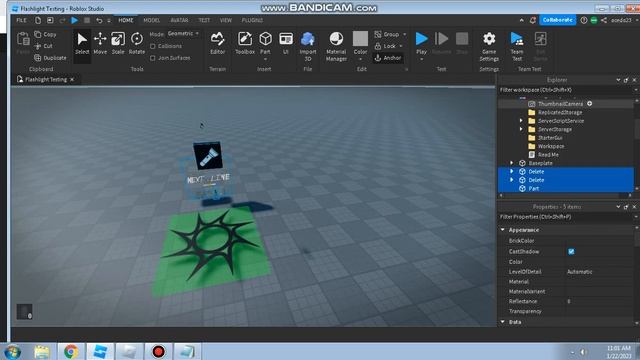Activate the Move tool
Image resolution: width=640 pixels, height=360 pixels.
[100, 43]
